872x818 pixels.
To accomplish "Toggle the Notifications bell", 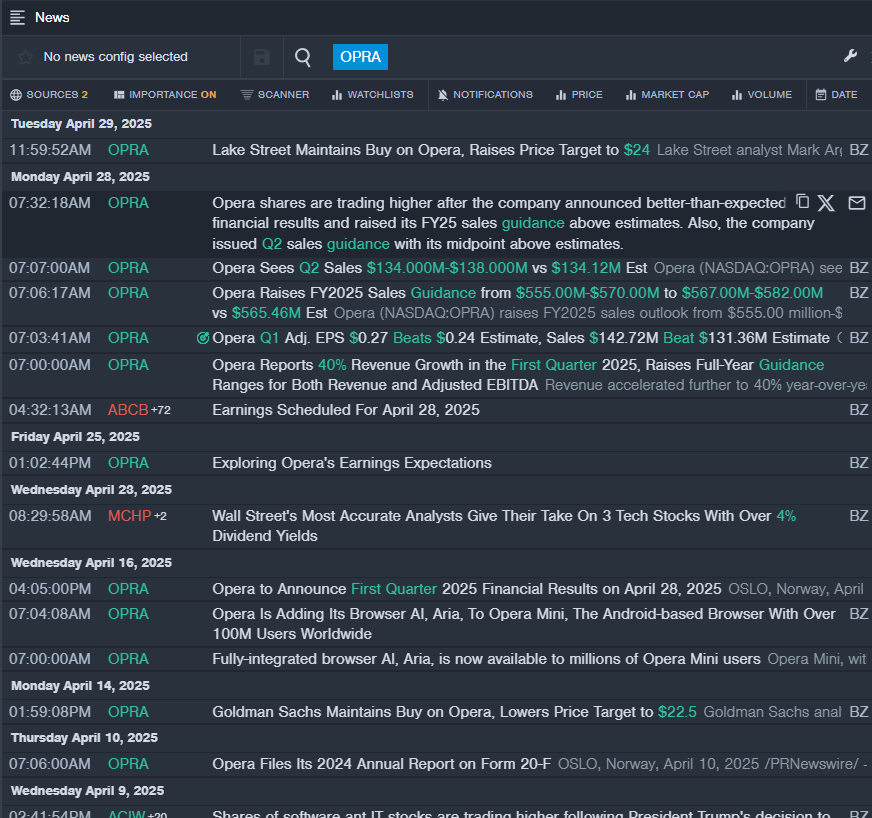I will (485, 95).
